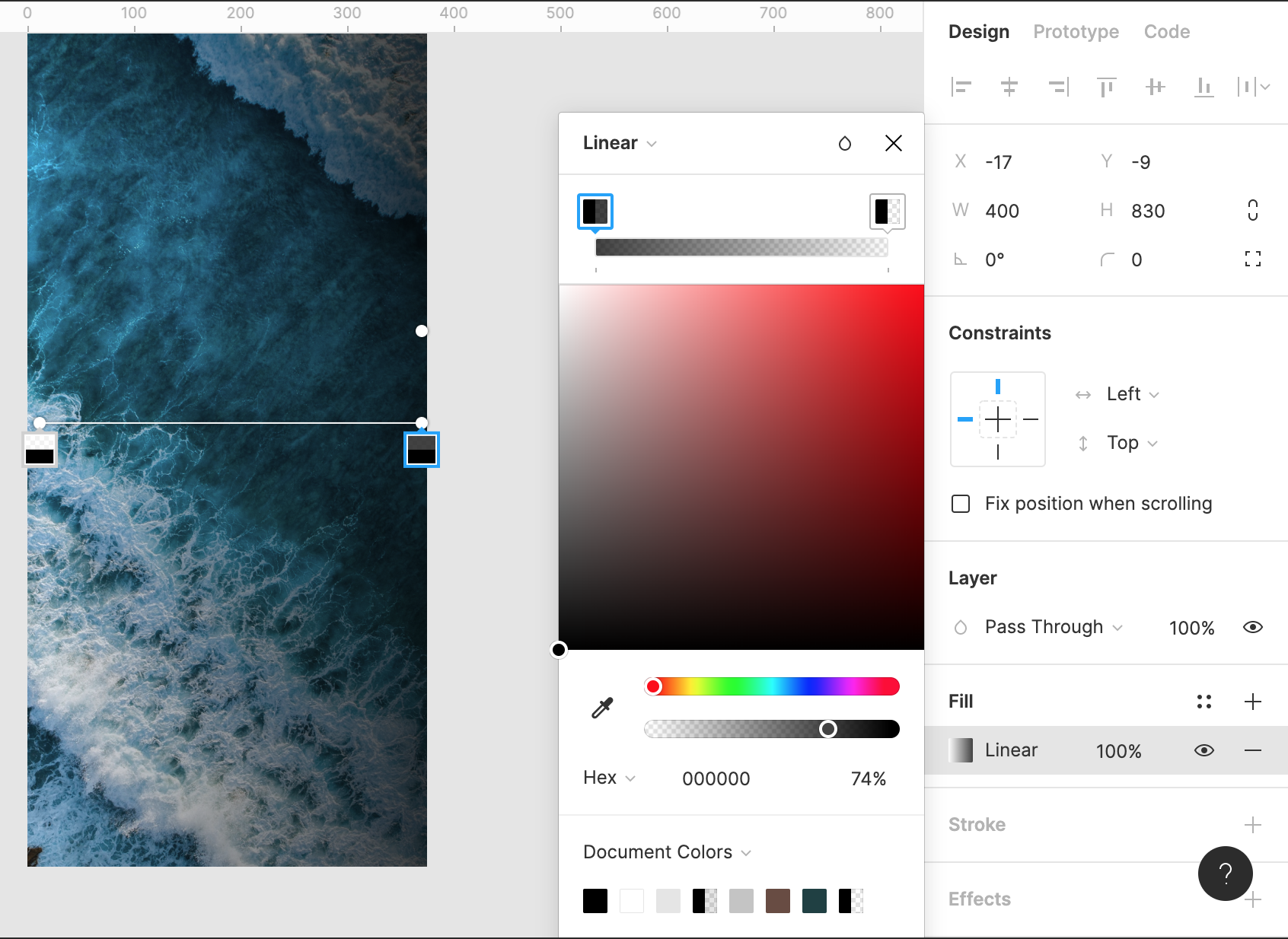
Task: Toggle layer visibility eye icon
Action: [1252, 627]
